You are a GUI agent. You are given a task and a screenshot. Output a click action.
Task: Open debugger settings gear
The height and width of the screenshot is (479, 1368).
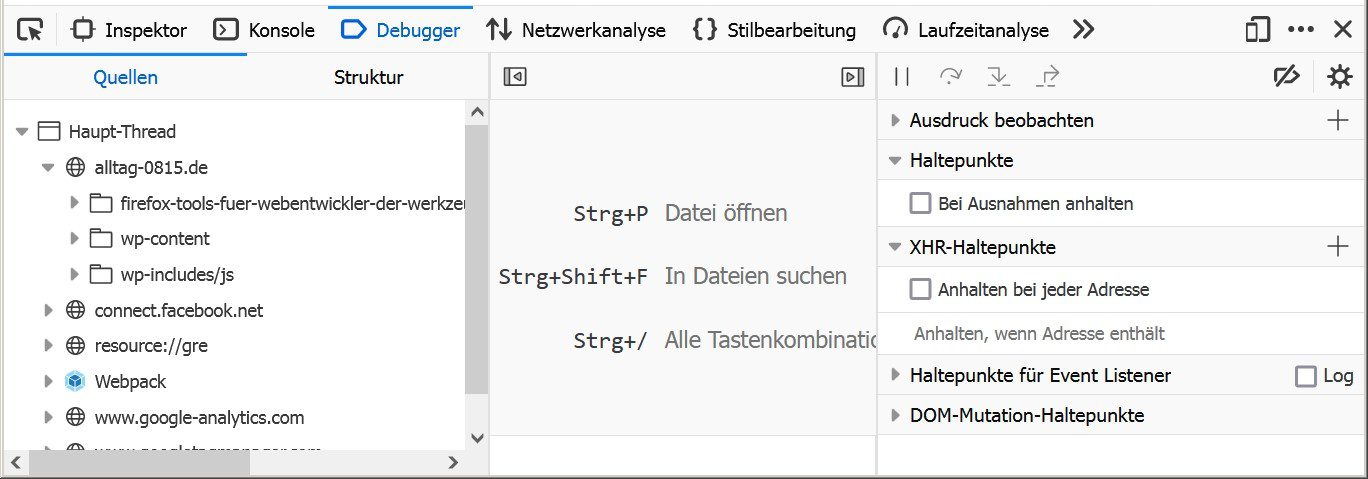1339,77
